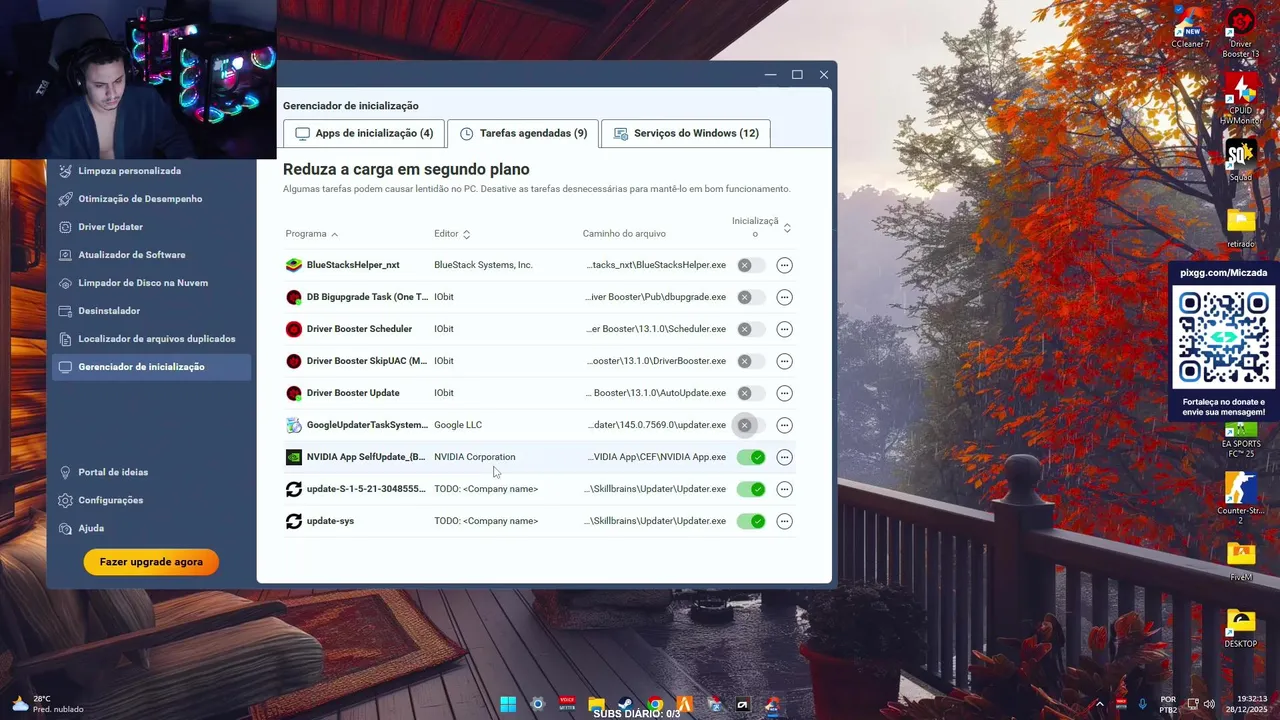Click Fazer upgrade agora button
1280x720 pixels.
tap(151, 562)
